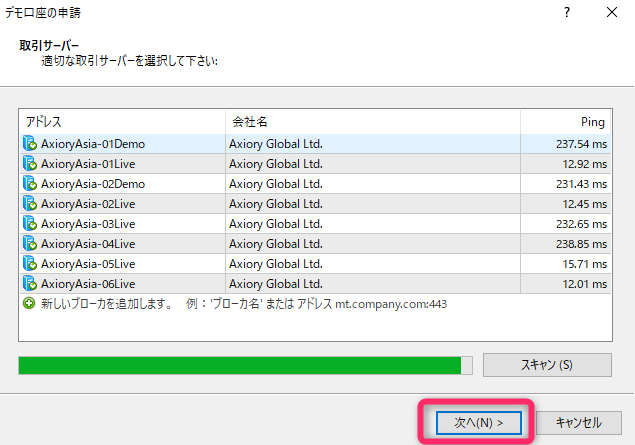Click the 15.71 ms ping value
Screen dimensions: 635x445
(584, 264)
